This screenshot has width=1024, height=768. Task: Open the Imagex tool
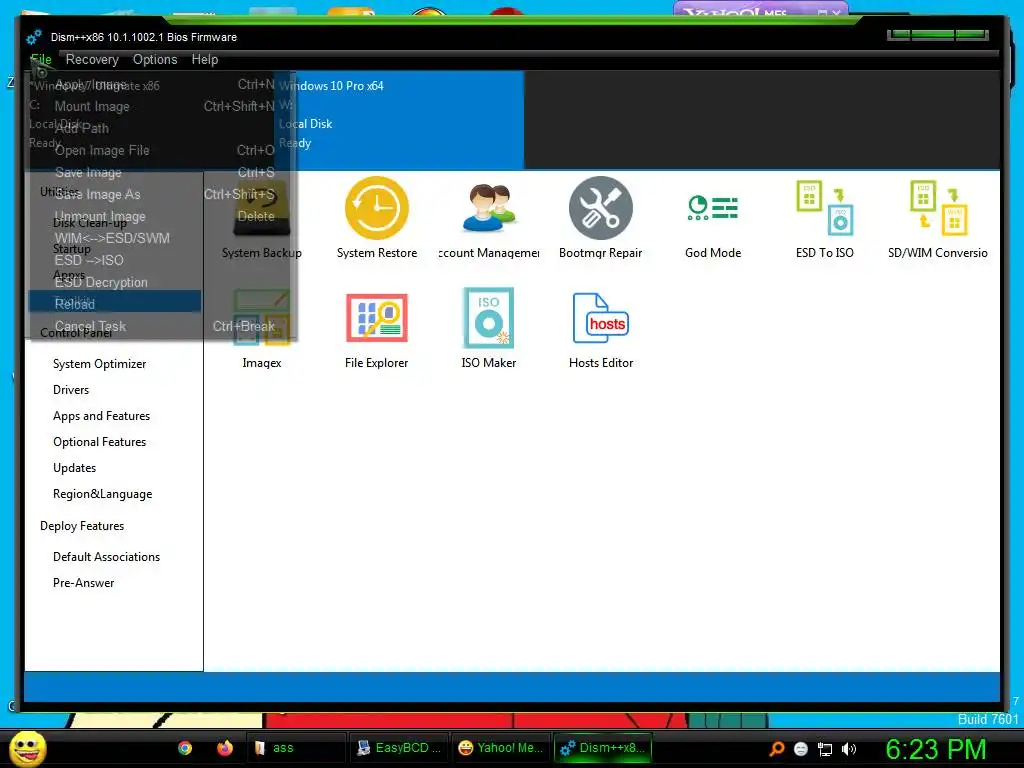[262, 329]
